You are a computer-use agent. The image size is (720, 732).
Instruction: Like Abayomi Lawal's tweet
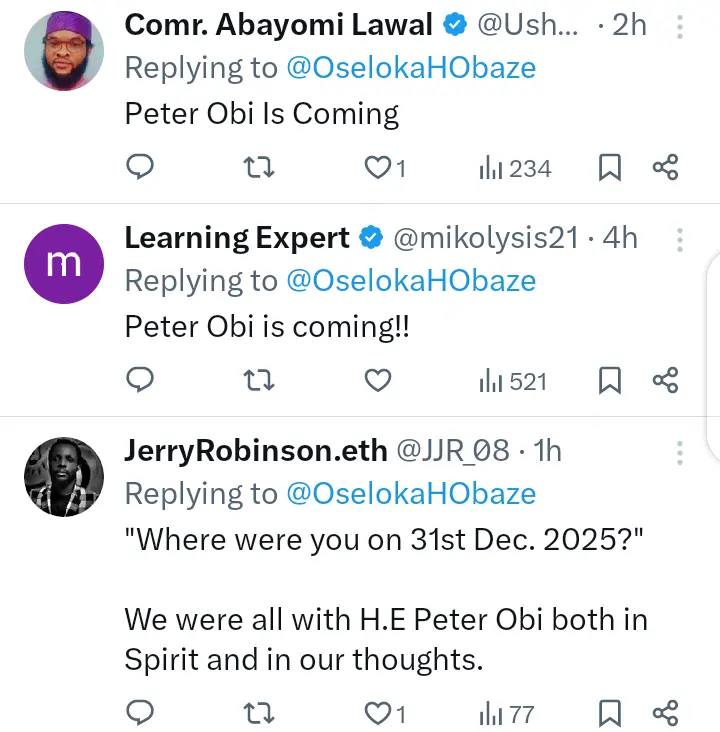377,167
